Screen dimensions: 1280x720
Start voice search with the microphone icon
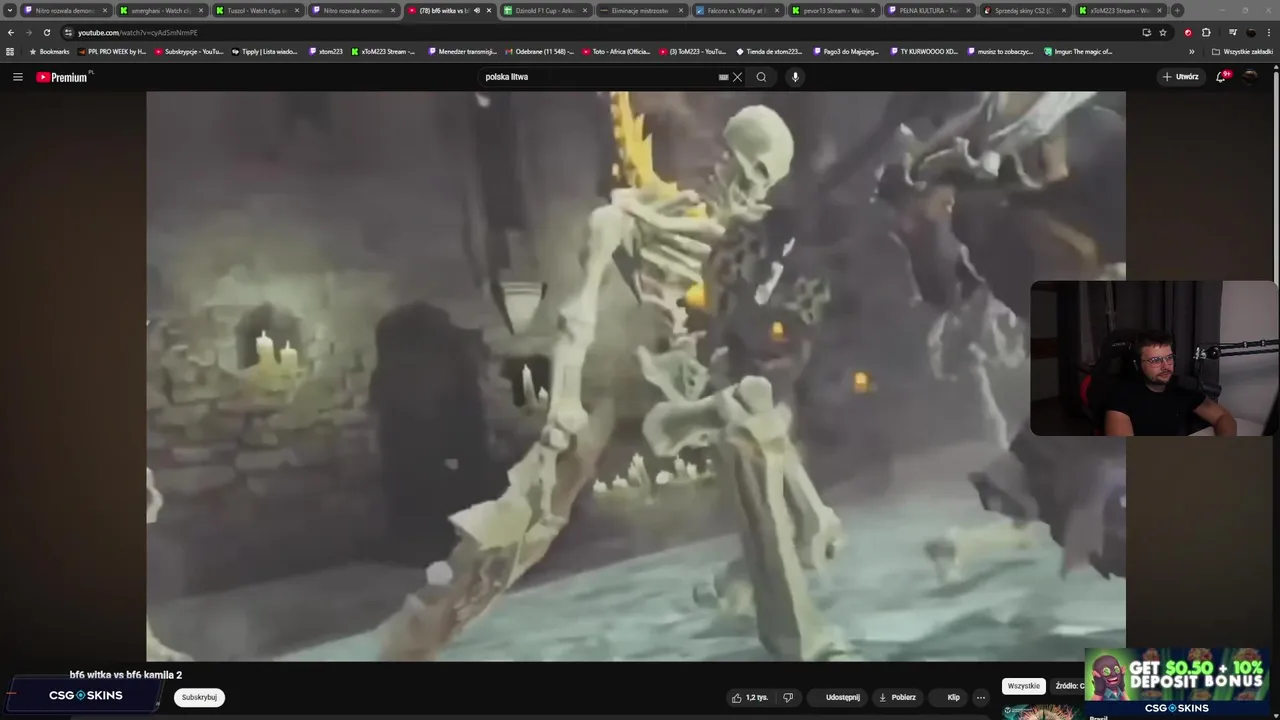tap(795, 77)
